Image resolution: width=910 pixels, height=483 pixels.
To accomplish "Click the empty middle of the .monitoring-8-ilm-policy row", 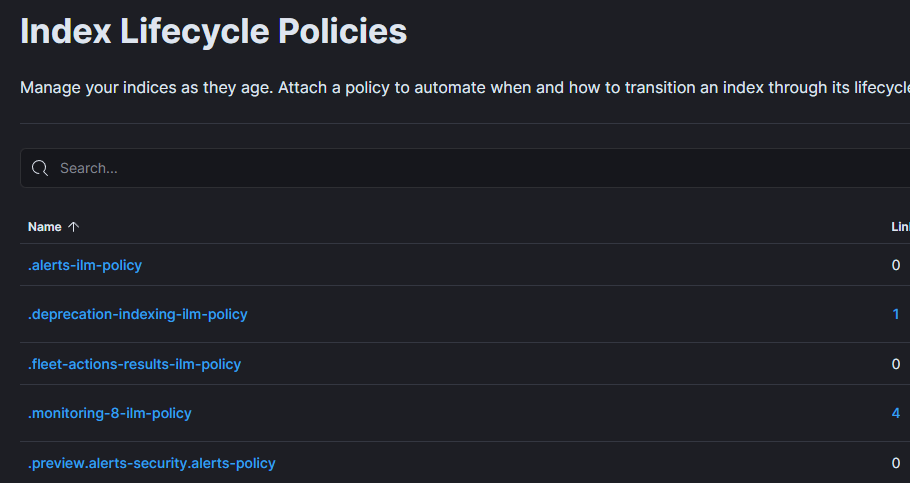I will [x=500, y=413].
